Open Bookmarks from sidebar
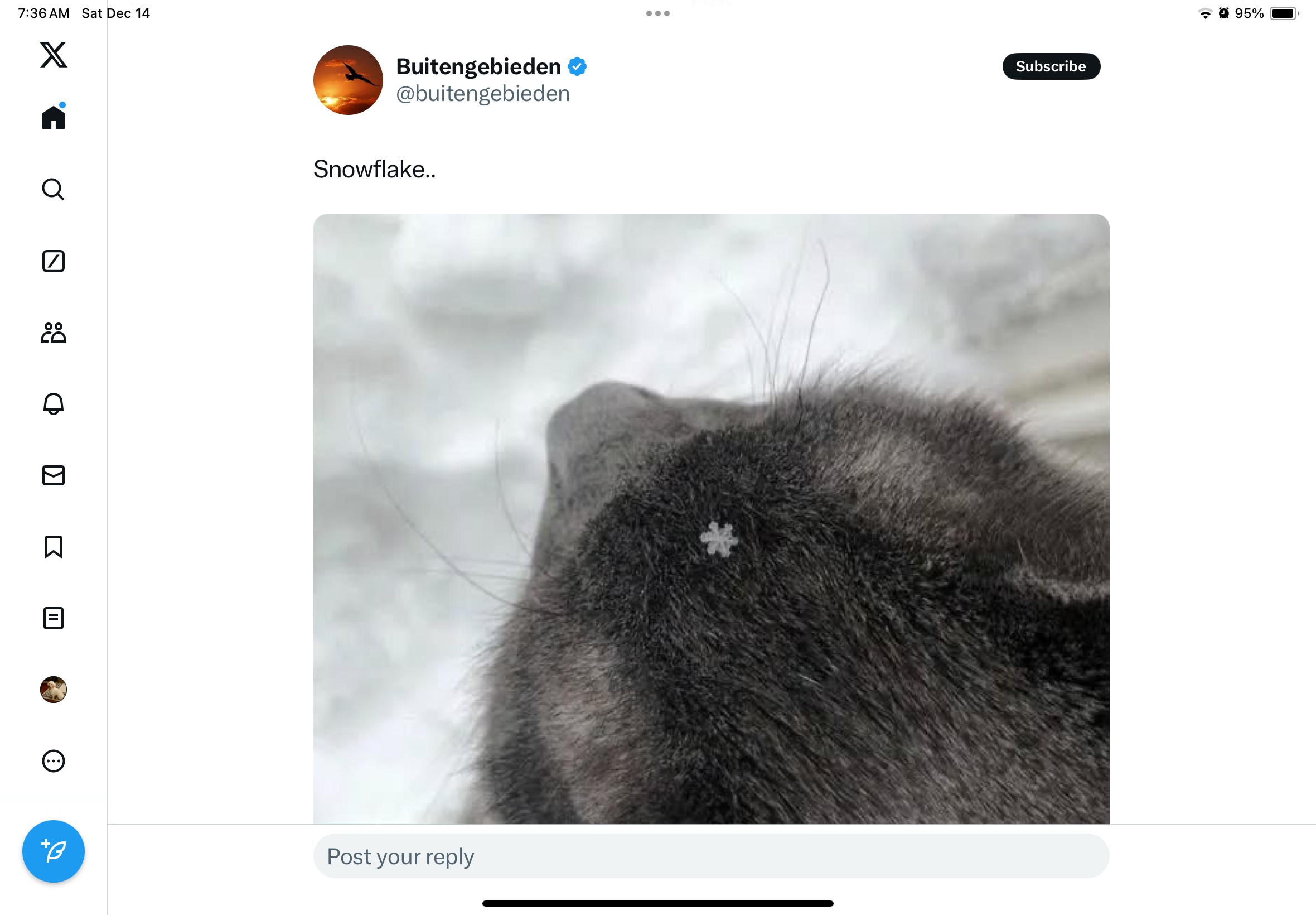Screen dimensions: 1316x915 click(54, 547)
